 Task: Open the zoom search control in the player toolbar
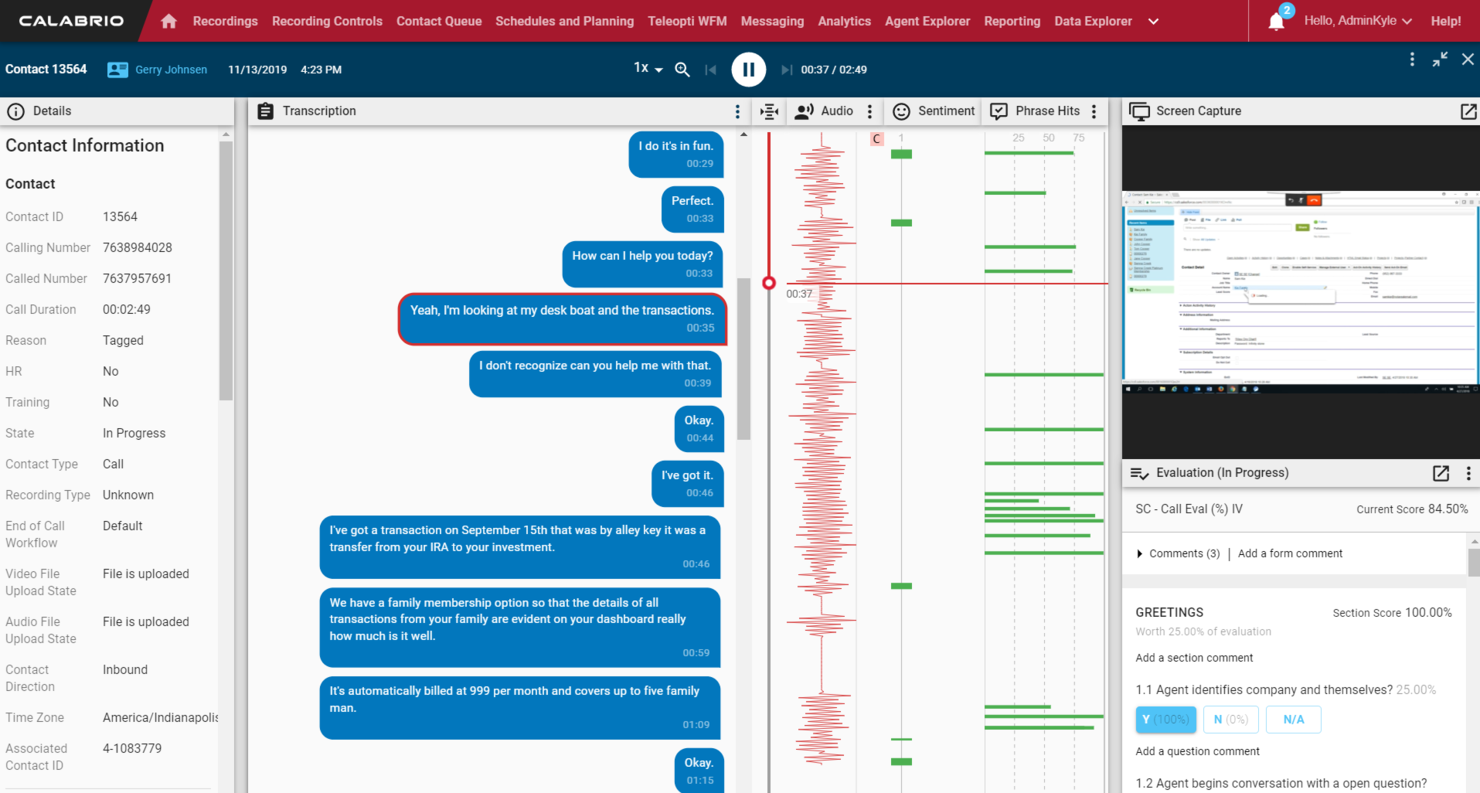[x=682, y=69]
